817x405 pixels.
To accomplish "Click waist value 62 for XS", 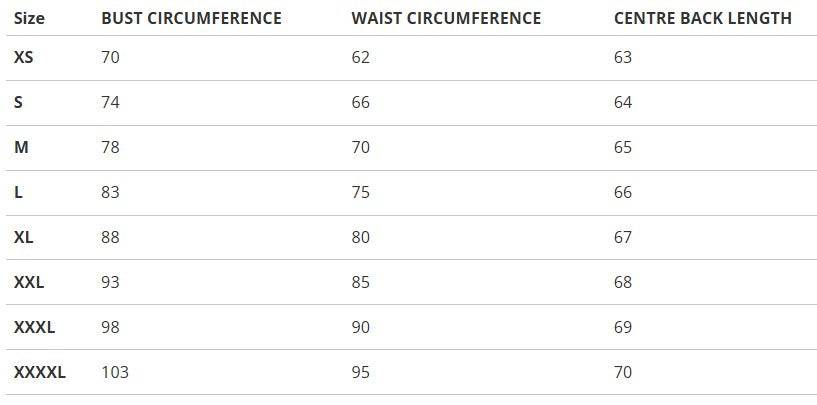I will tap(361, 58).
